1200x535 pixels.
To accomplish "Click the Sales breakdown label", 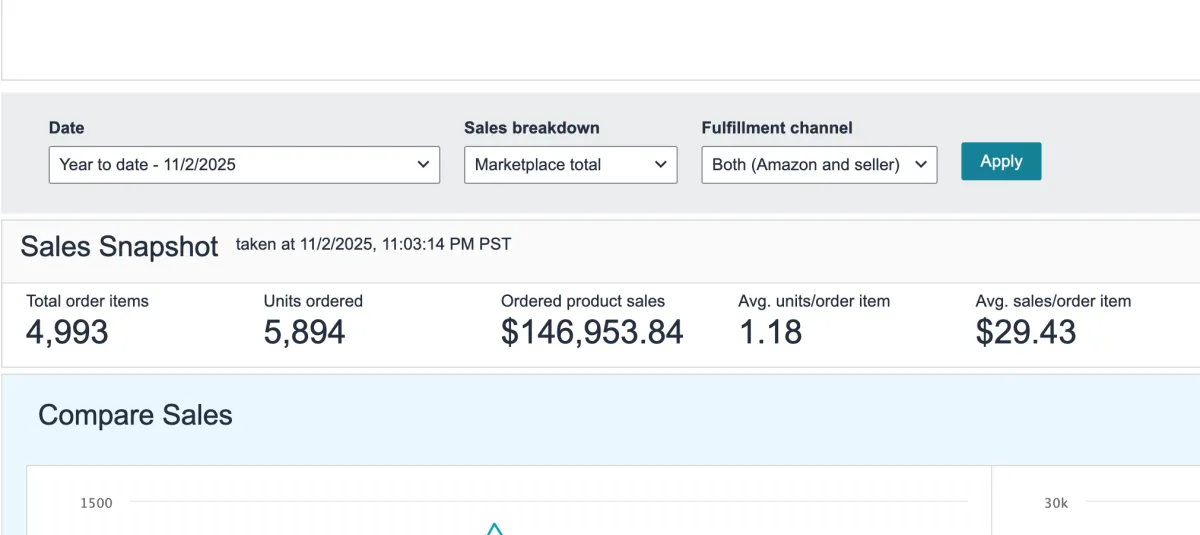I will [532, 128].
